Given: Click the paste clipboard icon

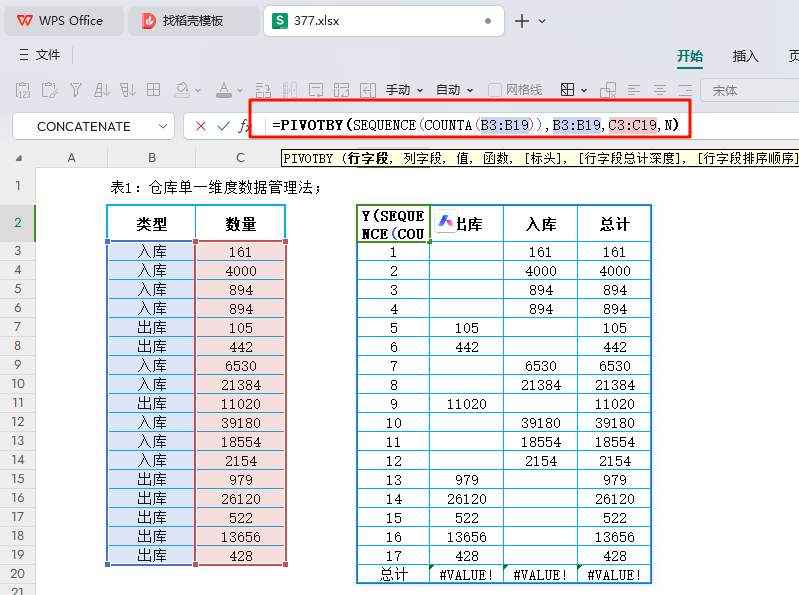Looking at the screenshot, I should (x=49, y=90).
